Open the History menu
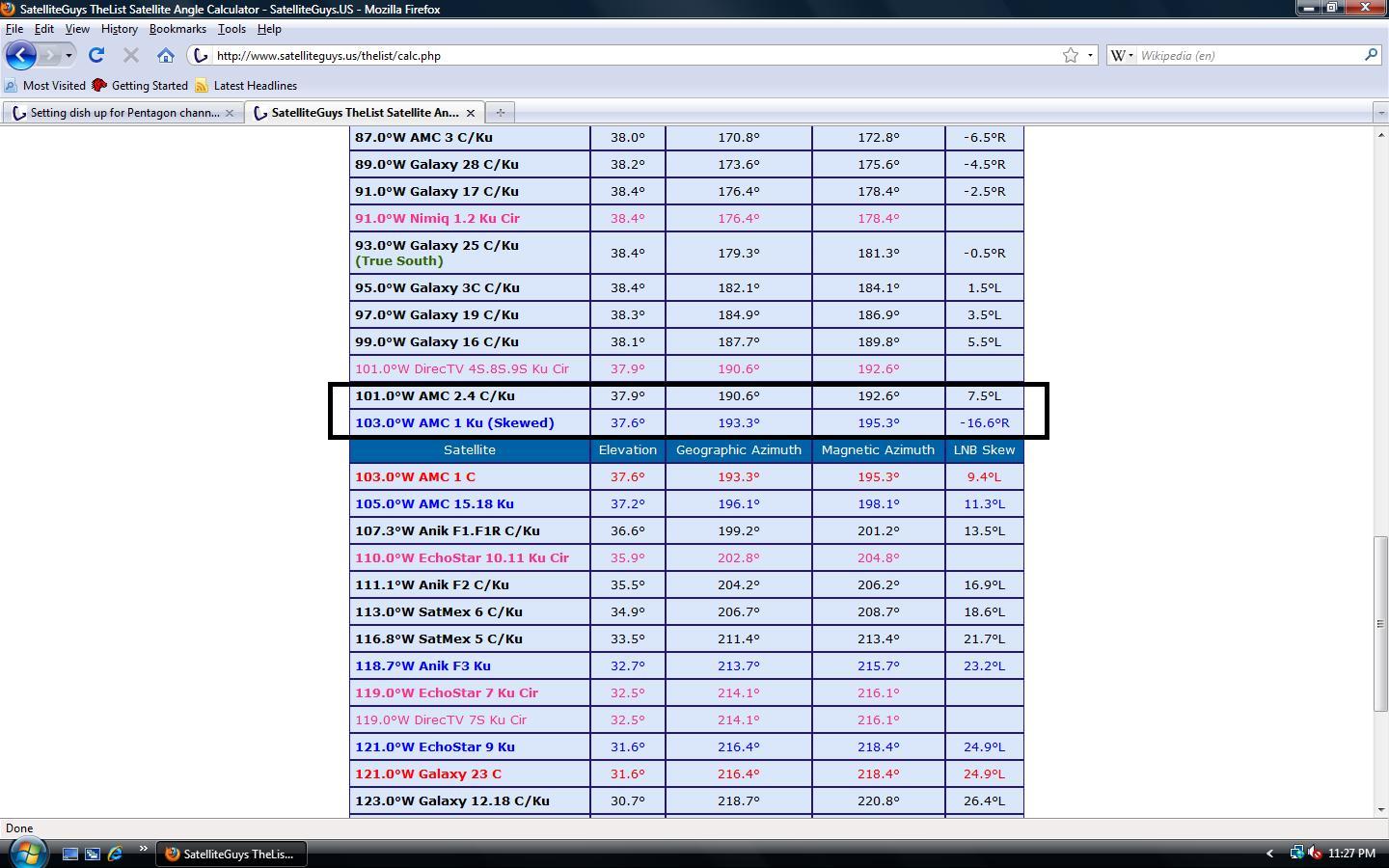 (x=120, y=29)
